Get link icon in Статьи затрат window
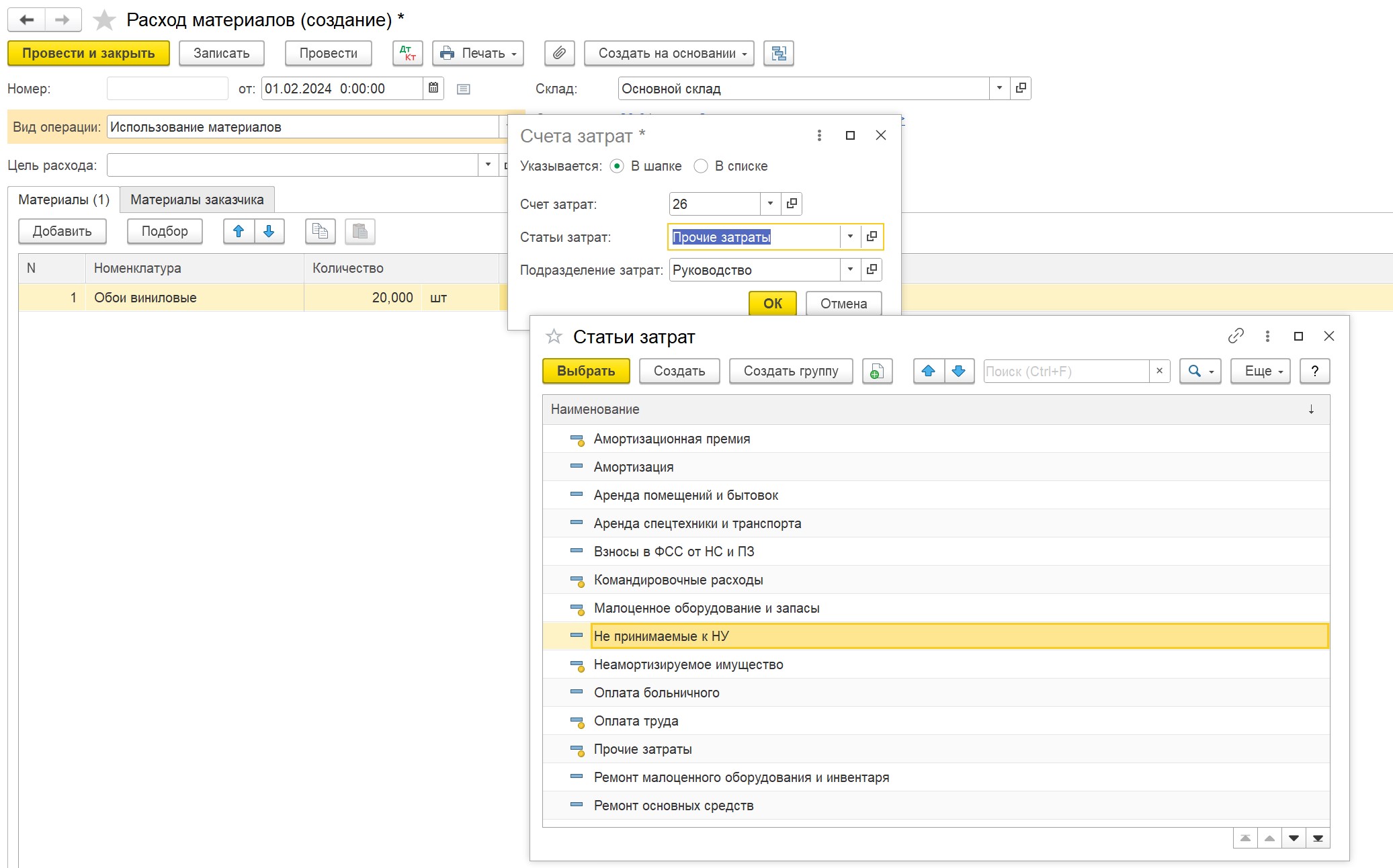This screenshot has height=868, width=1393. pos(1236,336)
